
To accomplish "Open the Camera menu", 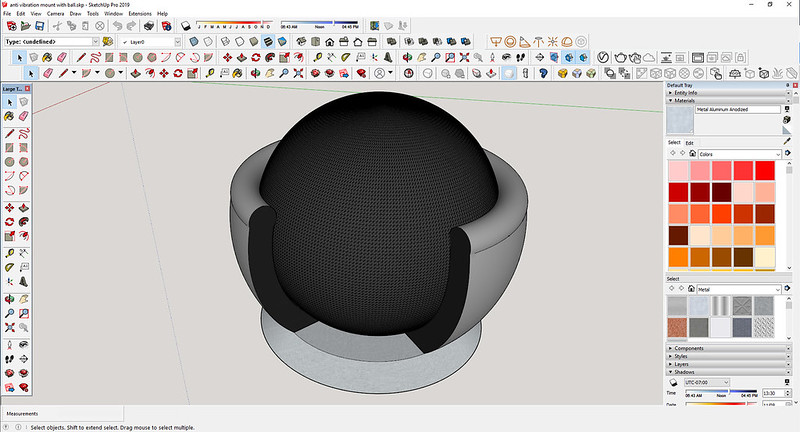I will click(56, 13).
